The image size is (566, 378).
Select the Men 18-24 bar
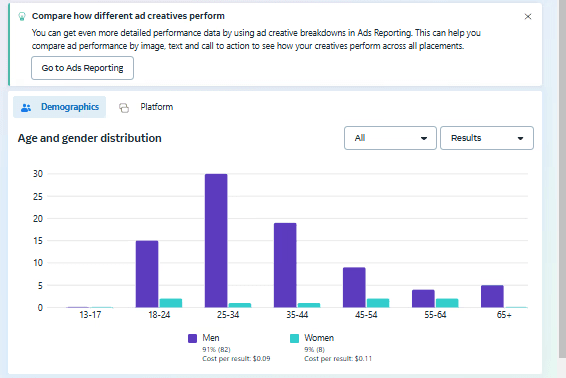point(147,274)
